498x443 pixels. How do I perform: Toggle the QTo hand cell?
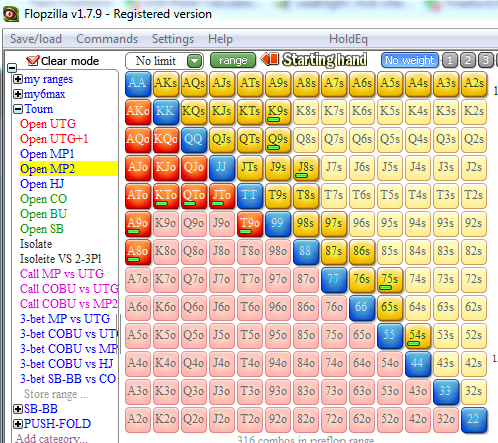point(194,195)
